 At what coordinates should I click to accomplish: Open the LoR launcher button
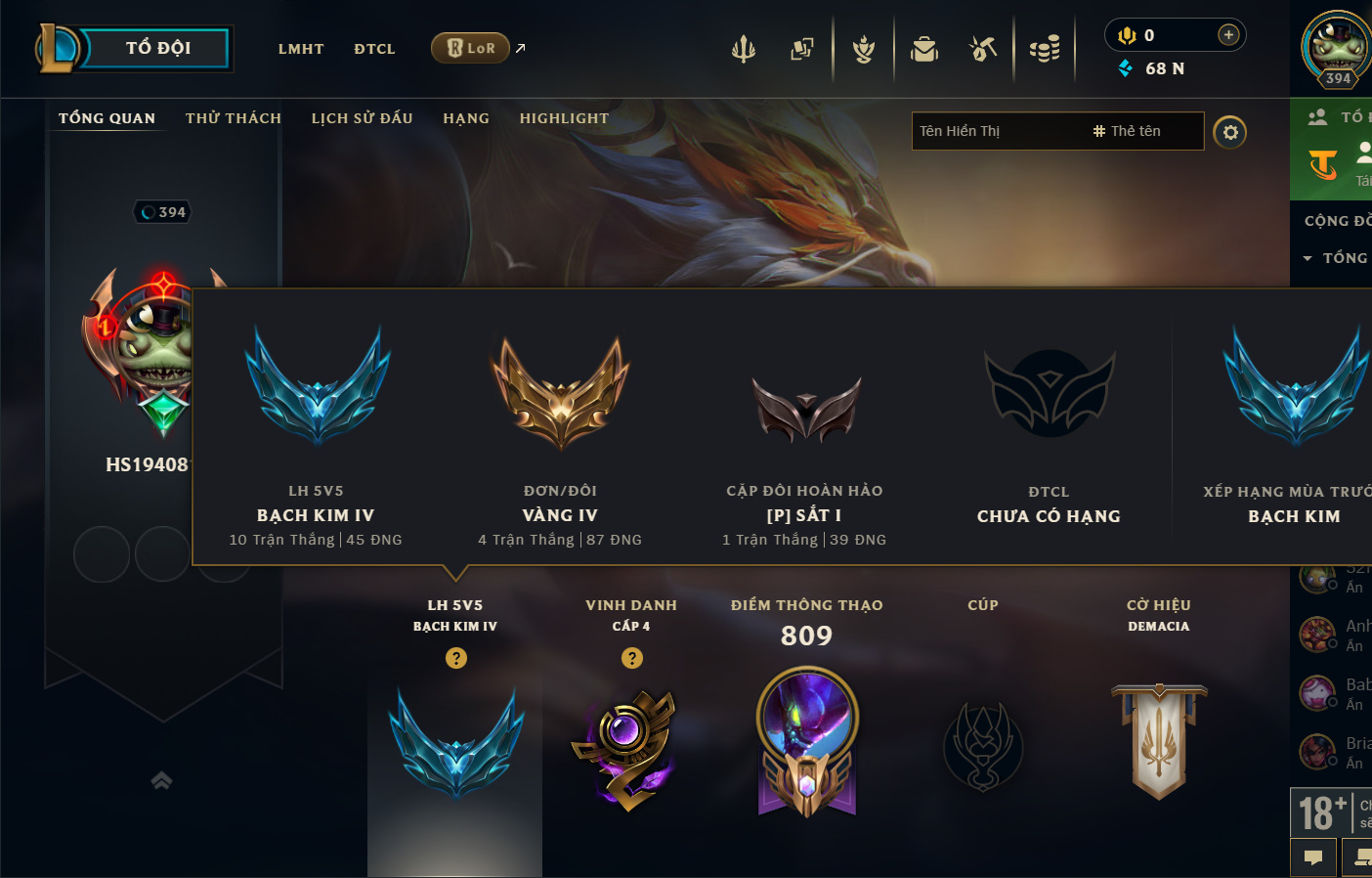click(x=471, y=48)
